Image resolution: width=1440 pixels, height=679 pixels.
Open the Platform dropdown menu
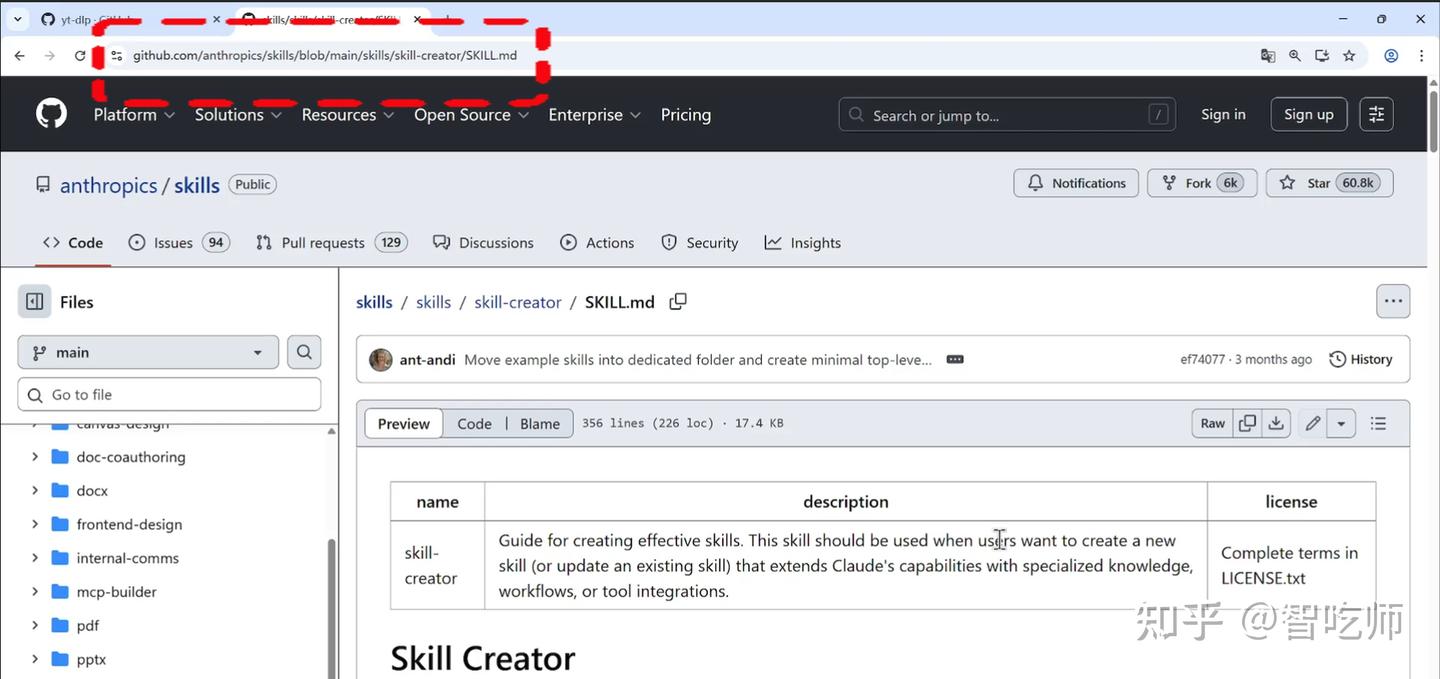coord(134,115)
